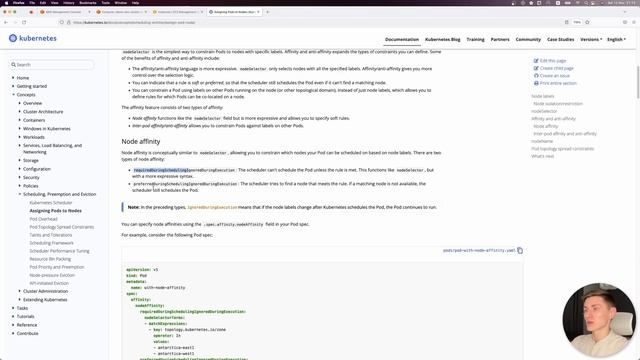This screenshot has height=360, width=640.
Task: Click the Kubernetes logo in the header
Action: [x=33, y=38]
